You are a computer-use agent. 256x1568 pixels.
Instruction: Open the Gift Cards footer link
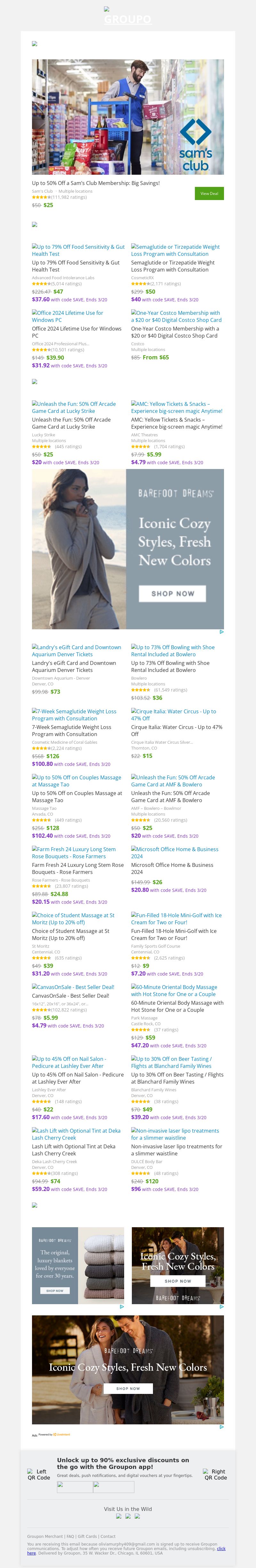[87, 1536]
